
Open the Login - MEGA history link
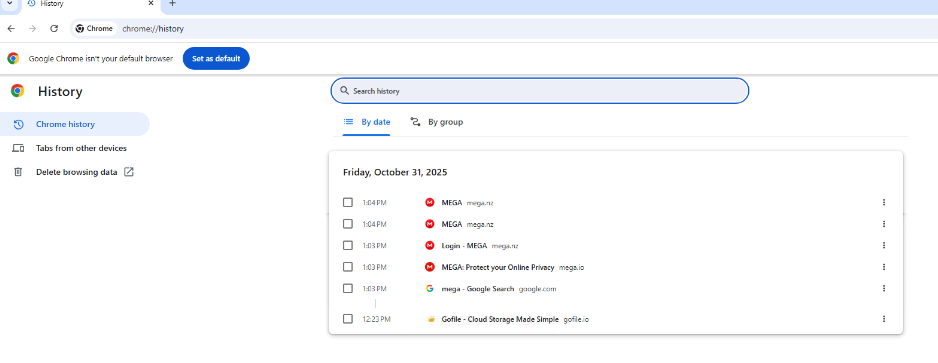[464, 245]
